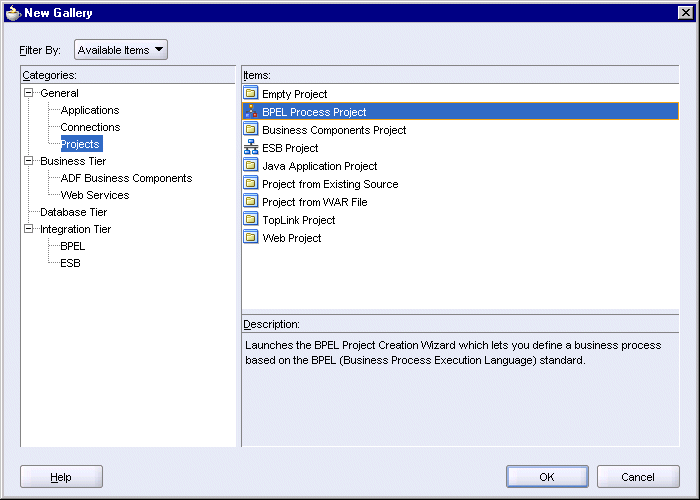Click the coffee cup icon in title bar
Image resolution: width=700 pixels, height=500 pixels.
point(13,12)
